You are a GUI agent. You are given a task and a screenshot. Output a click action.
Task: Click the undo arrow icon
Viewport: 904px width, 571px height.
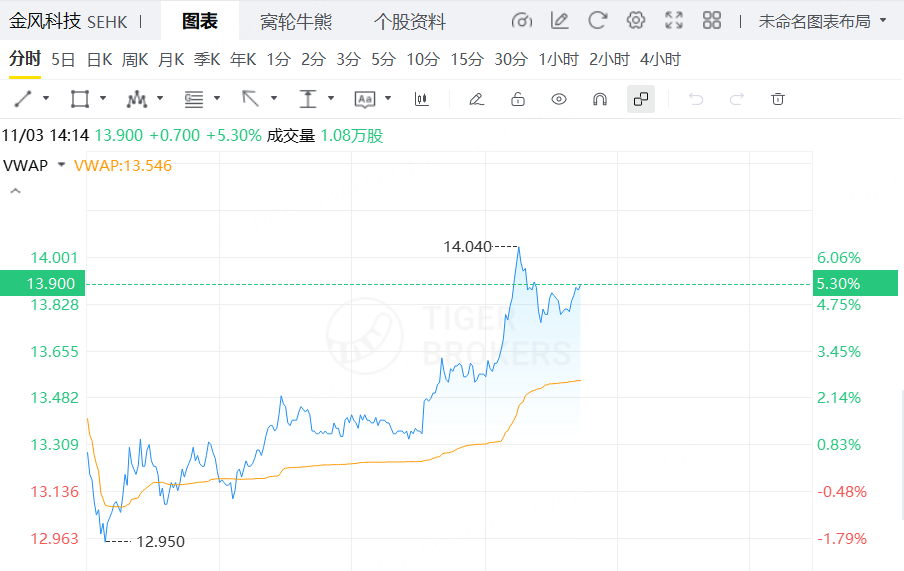coord(696,99)
